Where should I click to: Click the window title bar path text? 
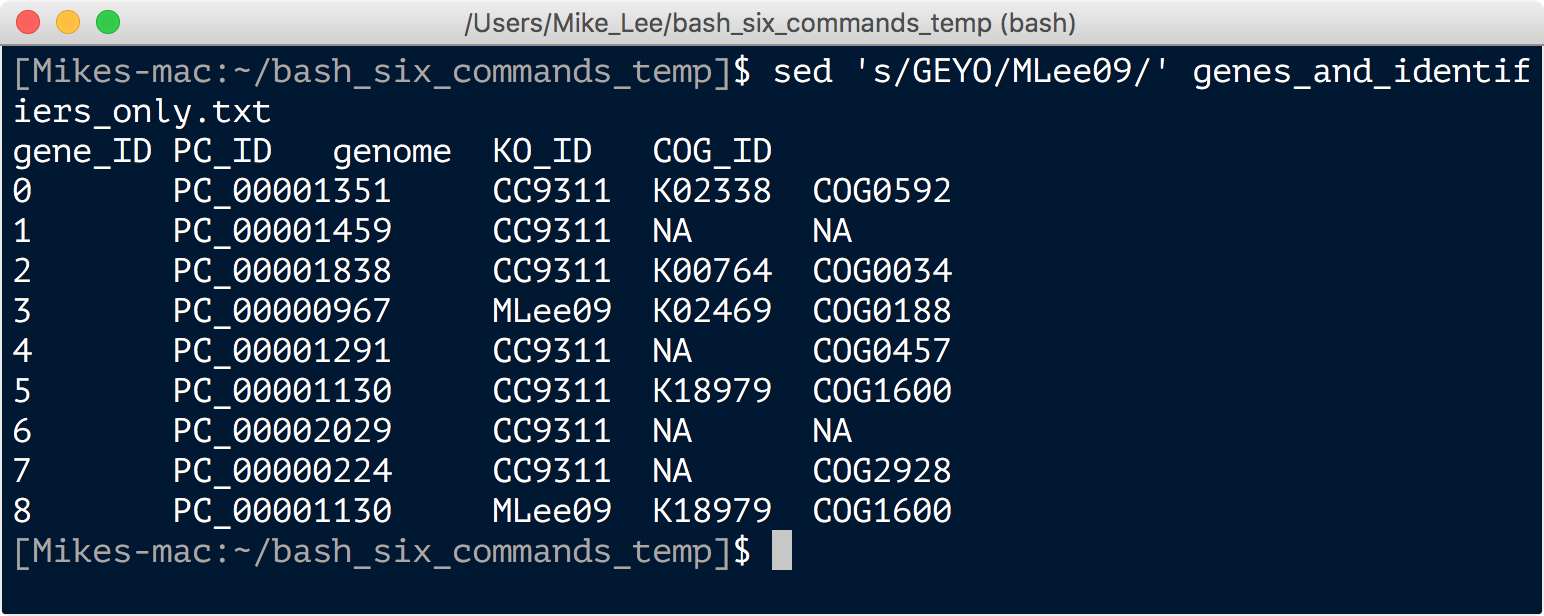[770, 22]
